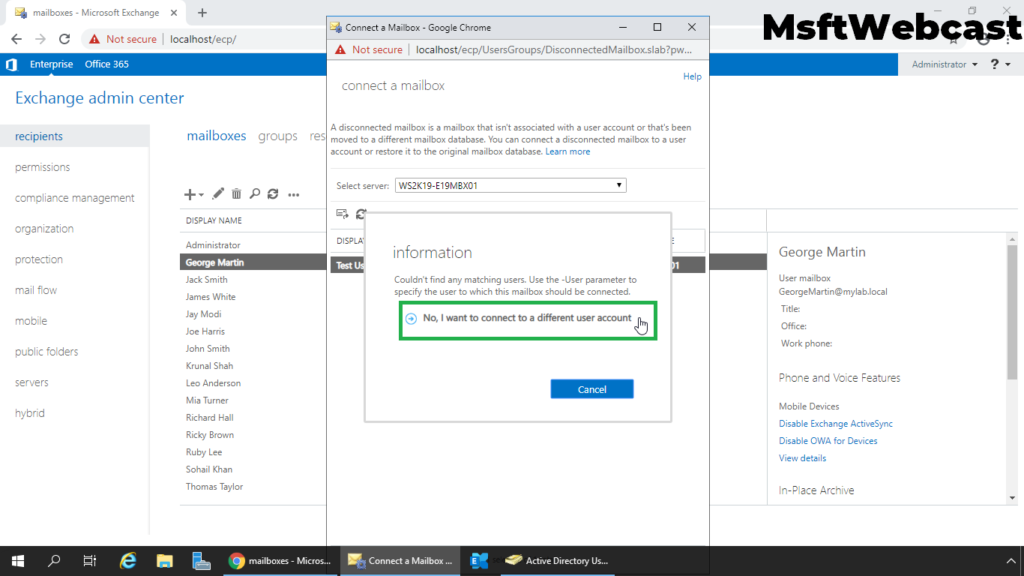The height and width of the screenshot is (576, 1024).
Task: Click the edit pencil icon in mailboxes toolbar
Action: pos(217,194)
